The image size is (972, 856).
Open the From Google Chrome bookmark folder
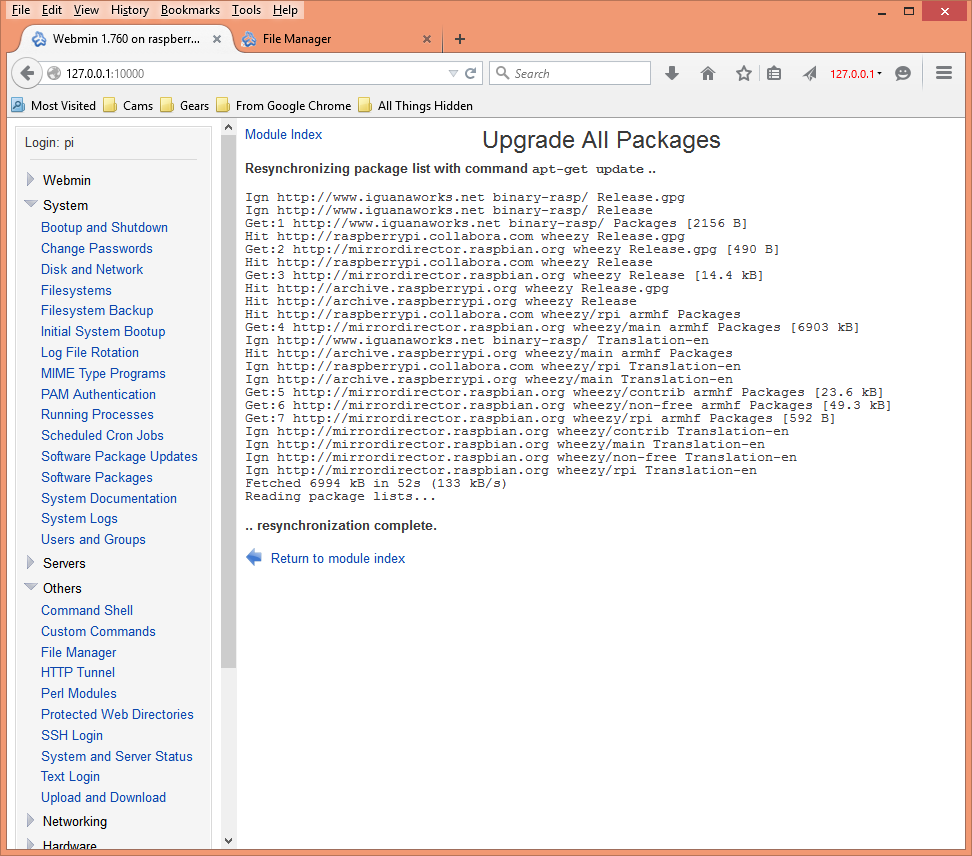tap(284, 105)
